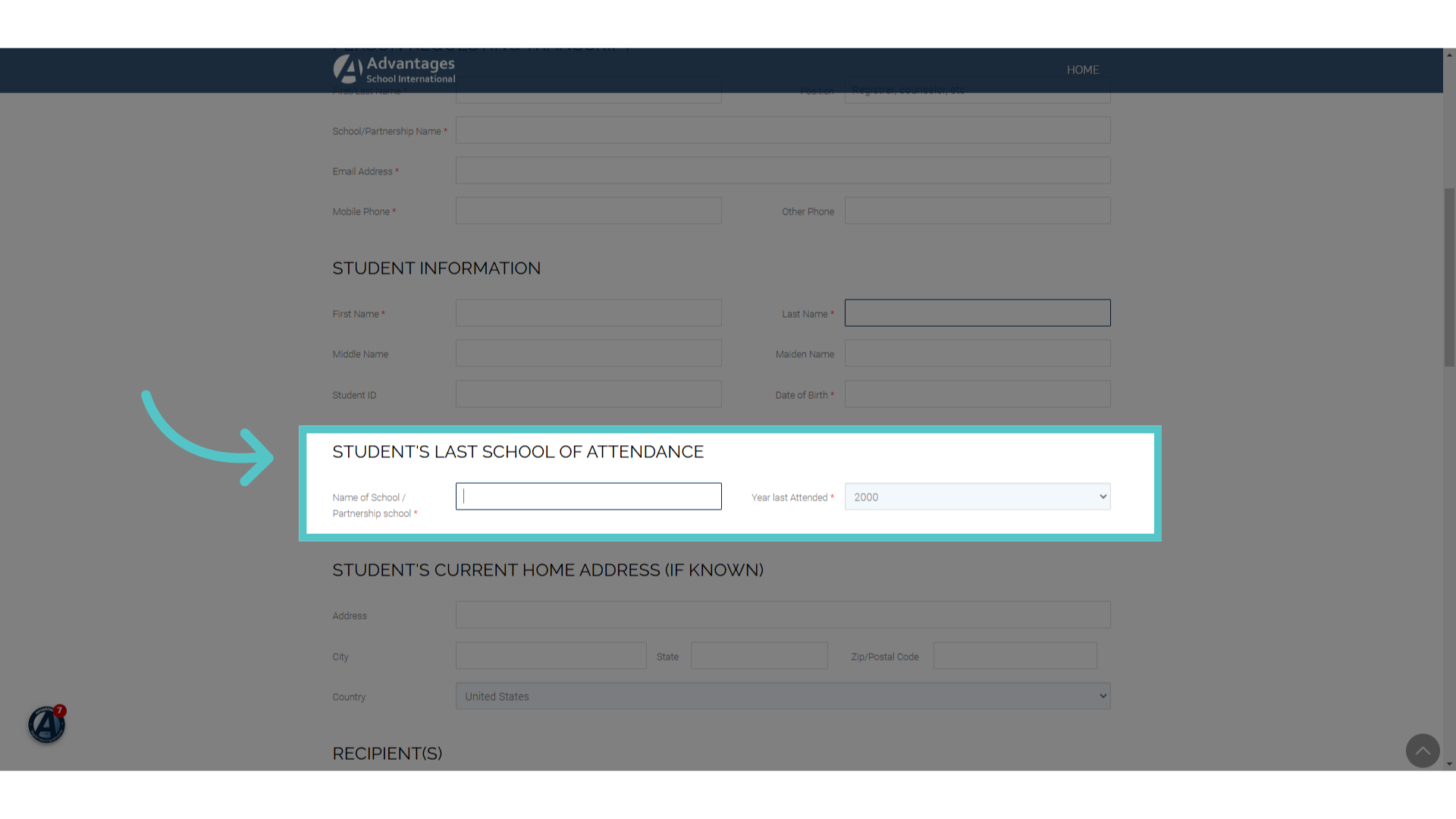
Task: Click the Advantages School International logo
Action: coord(394,70)
